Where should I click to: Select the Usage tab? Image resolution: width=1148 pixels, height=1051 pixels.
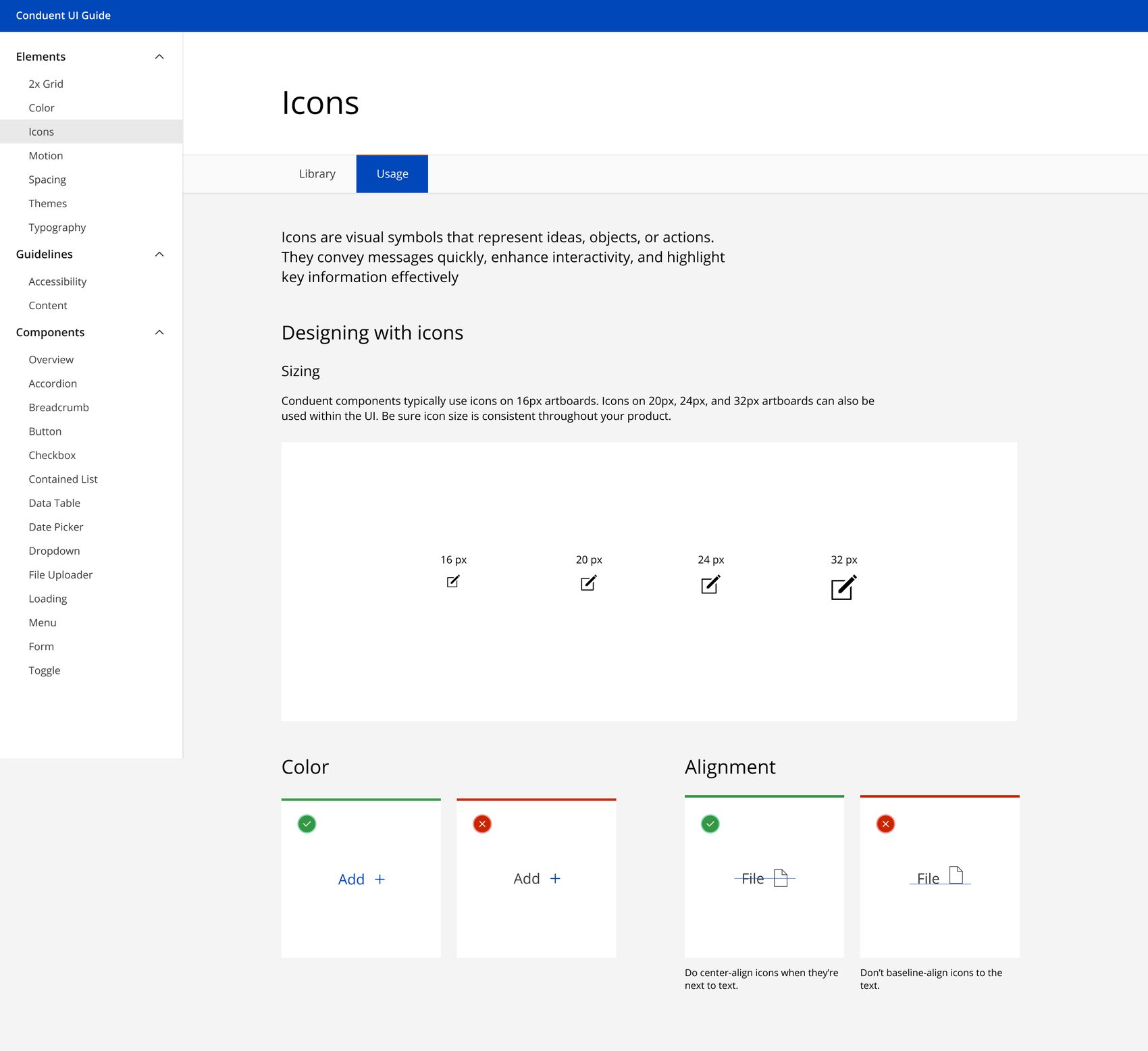point(392,173)
